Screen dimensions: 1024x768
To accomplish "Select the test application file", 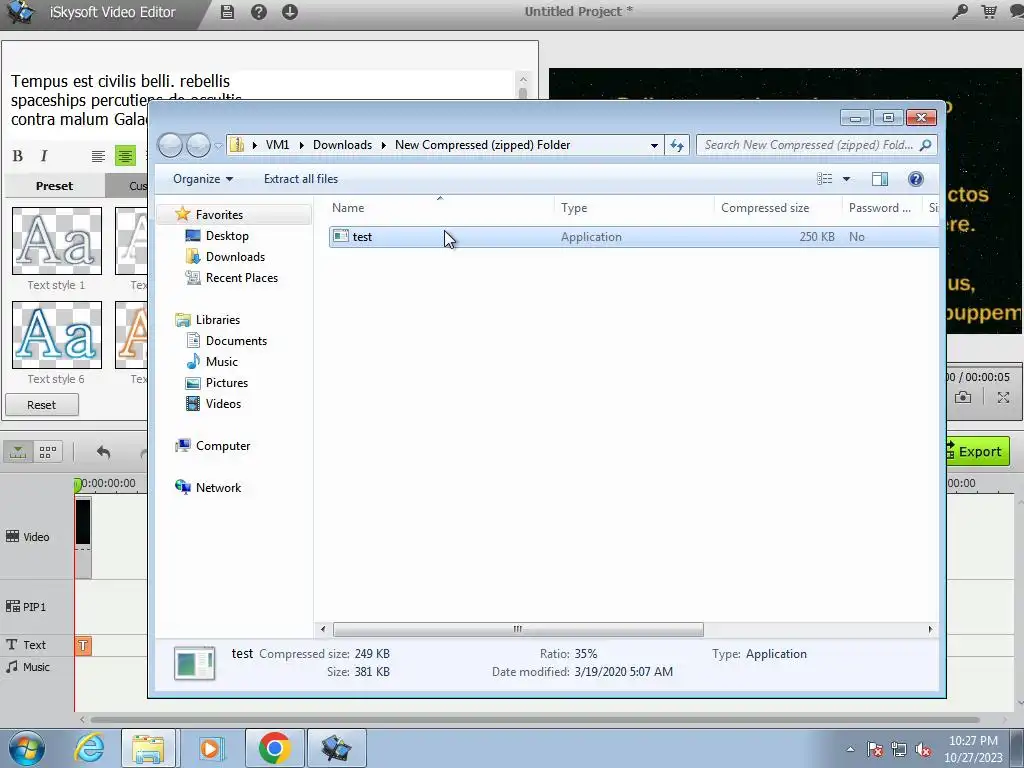I will (x=633, y=237).
